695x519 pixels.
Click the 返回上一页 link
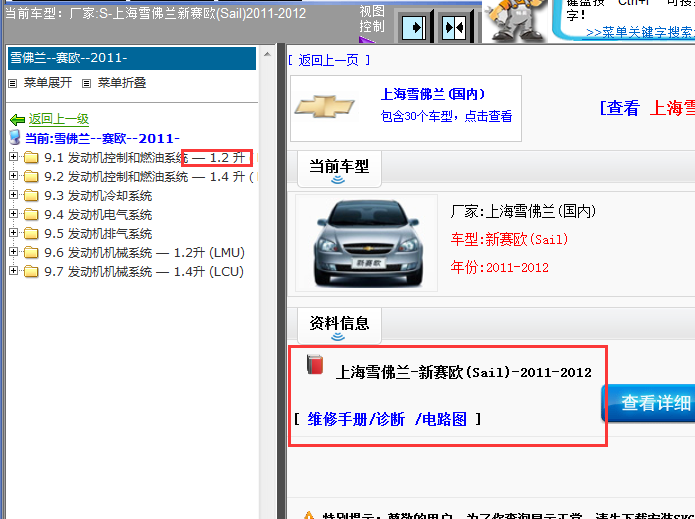[x=328, y=60]
